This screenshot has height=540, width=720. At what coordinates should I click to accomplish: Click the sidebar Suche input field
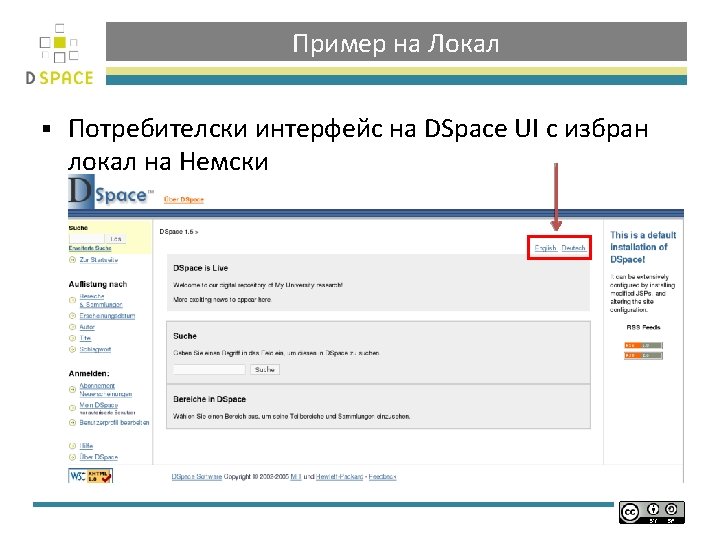tap(87, 238)
